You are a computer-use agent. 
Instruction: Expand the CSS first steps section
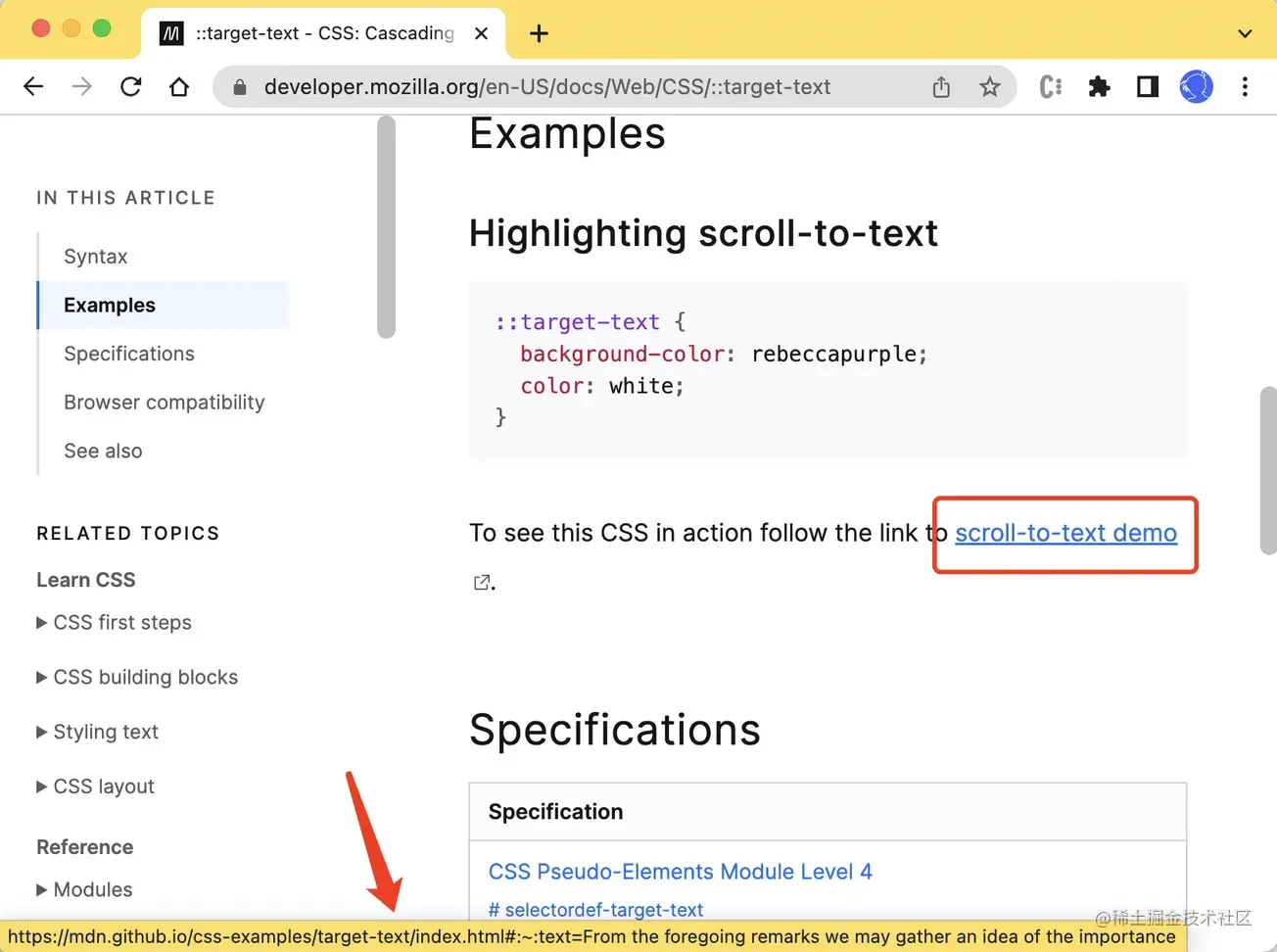tap(114, 623)
